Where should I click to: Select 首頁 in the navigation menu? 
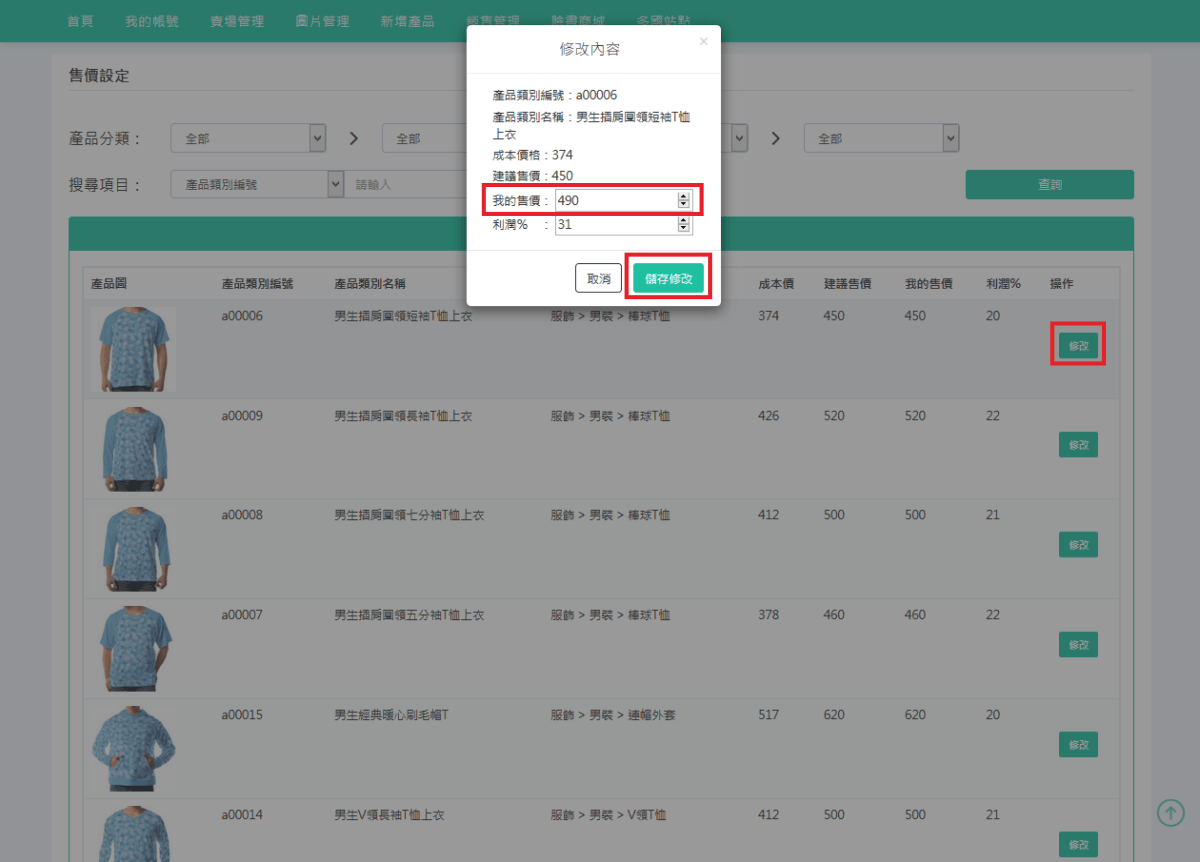pyautogui.click(x=80, y=20)
